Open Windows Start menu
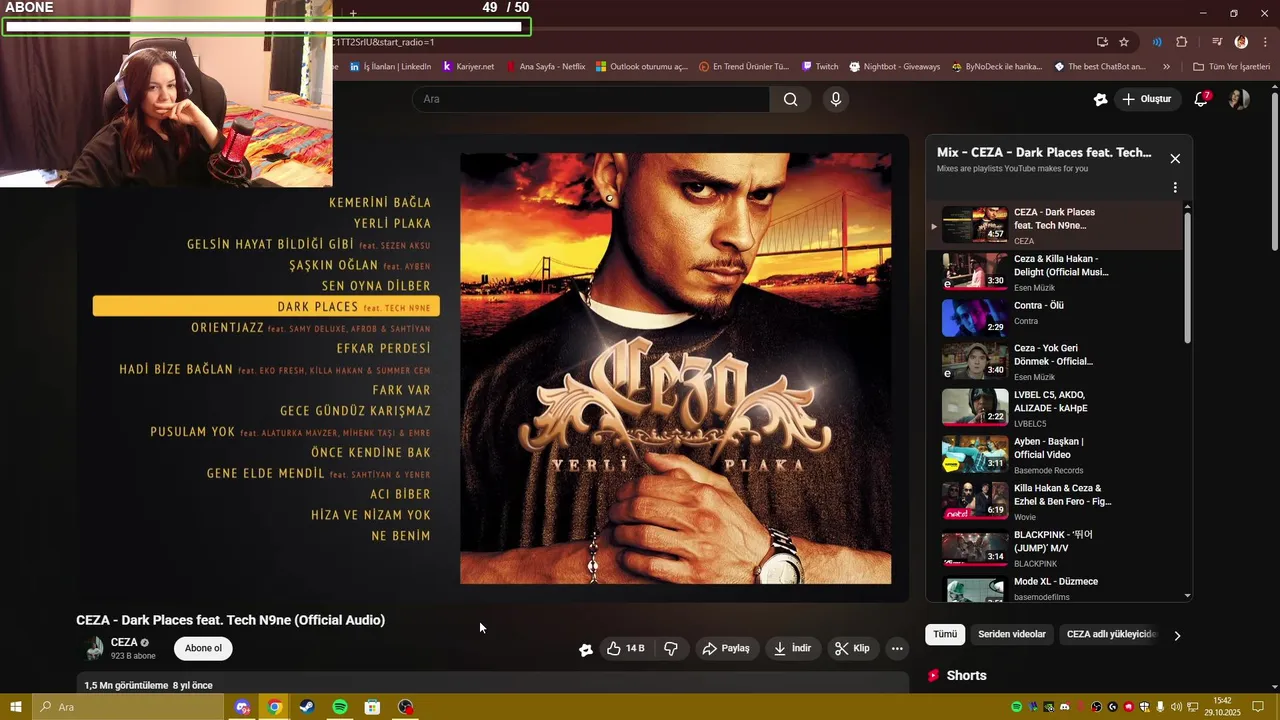The height and width of the screenshot is (720, 1280). click(x=15, y=707)
